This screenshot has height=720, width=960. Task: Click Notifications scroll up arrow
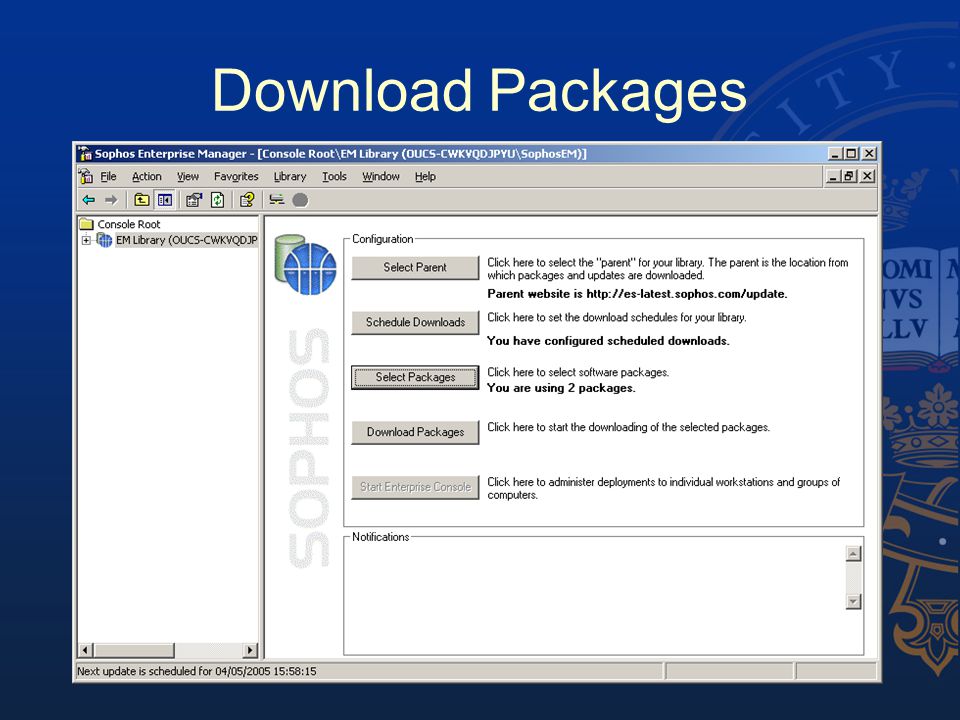[x=853, y=553]
